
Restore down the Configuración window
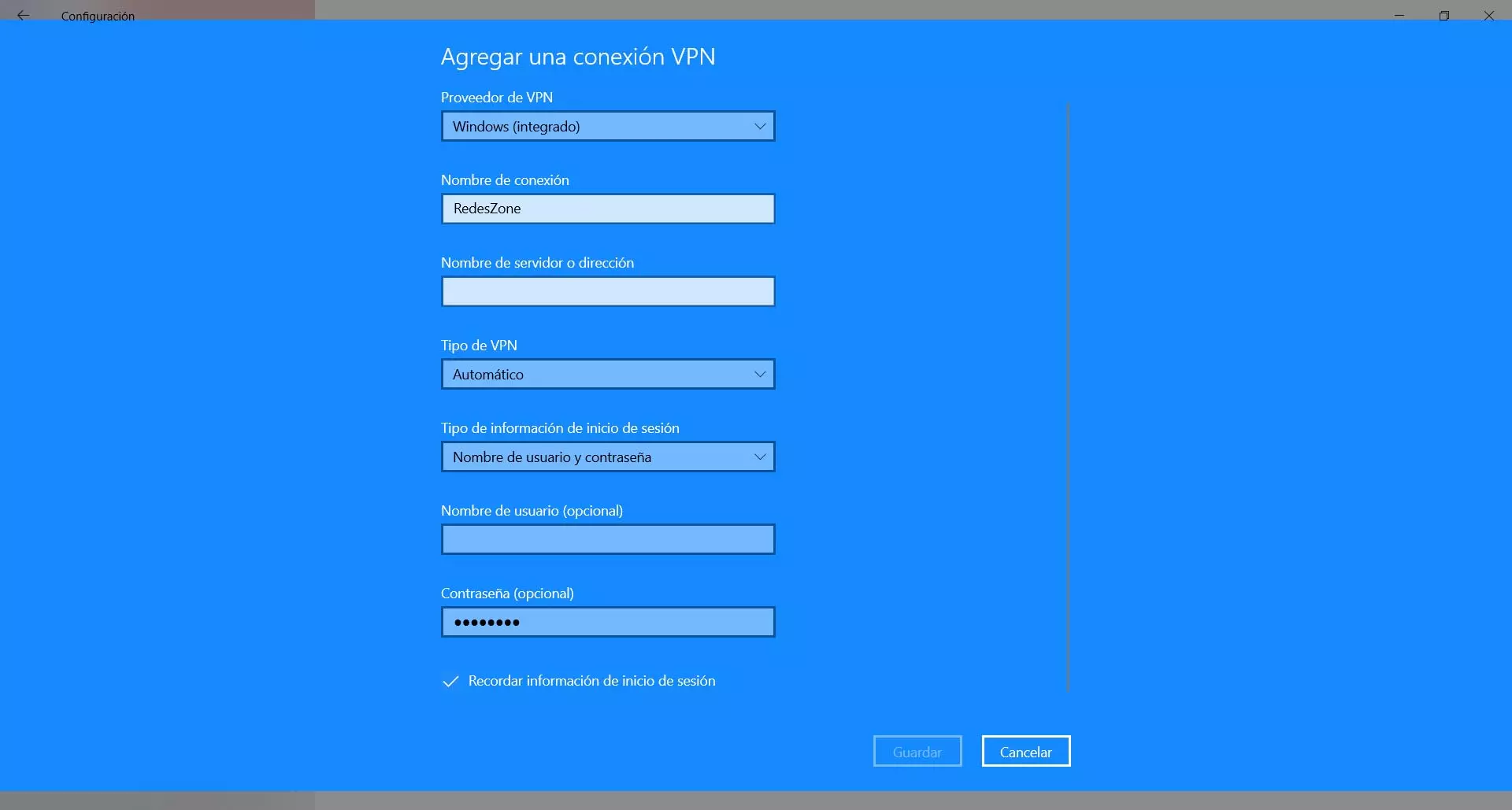[x=1444, y=15]
